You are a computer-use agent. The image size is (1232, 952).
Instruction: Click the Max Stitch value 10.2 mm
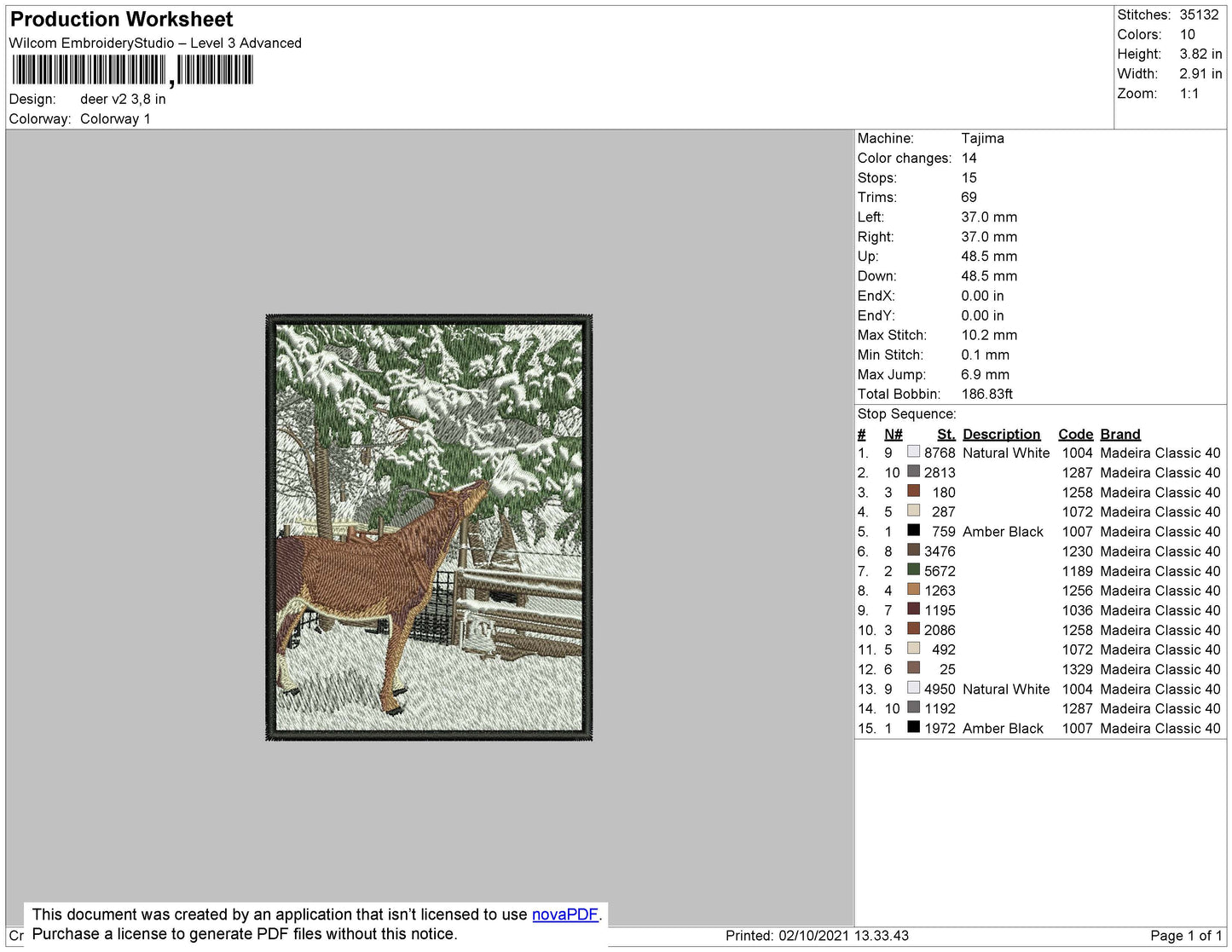989,336
